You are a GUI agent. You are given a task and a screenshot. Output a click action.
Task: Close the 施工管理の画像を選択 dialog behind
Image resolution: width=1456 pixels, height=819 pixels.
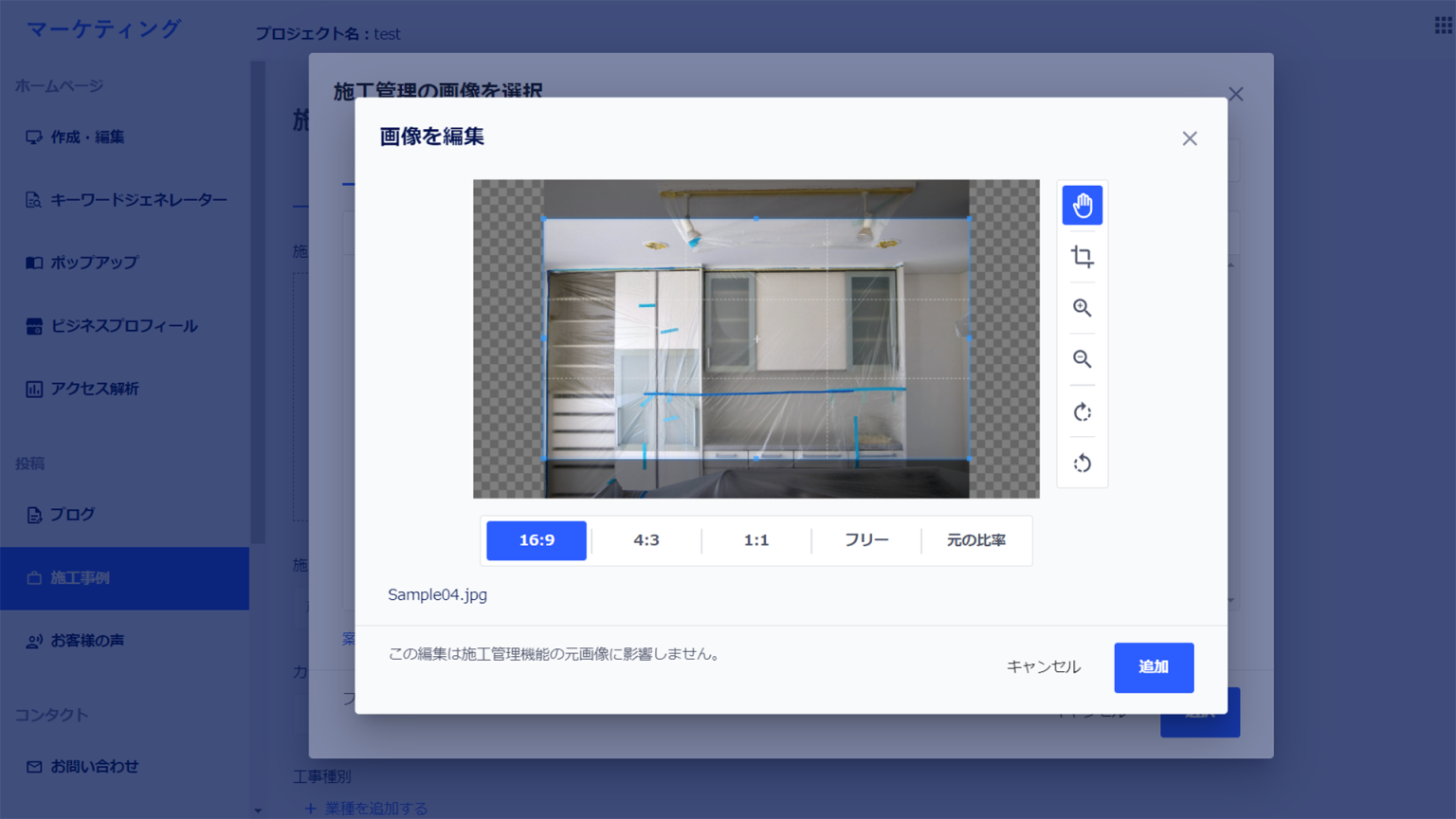1235,94
